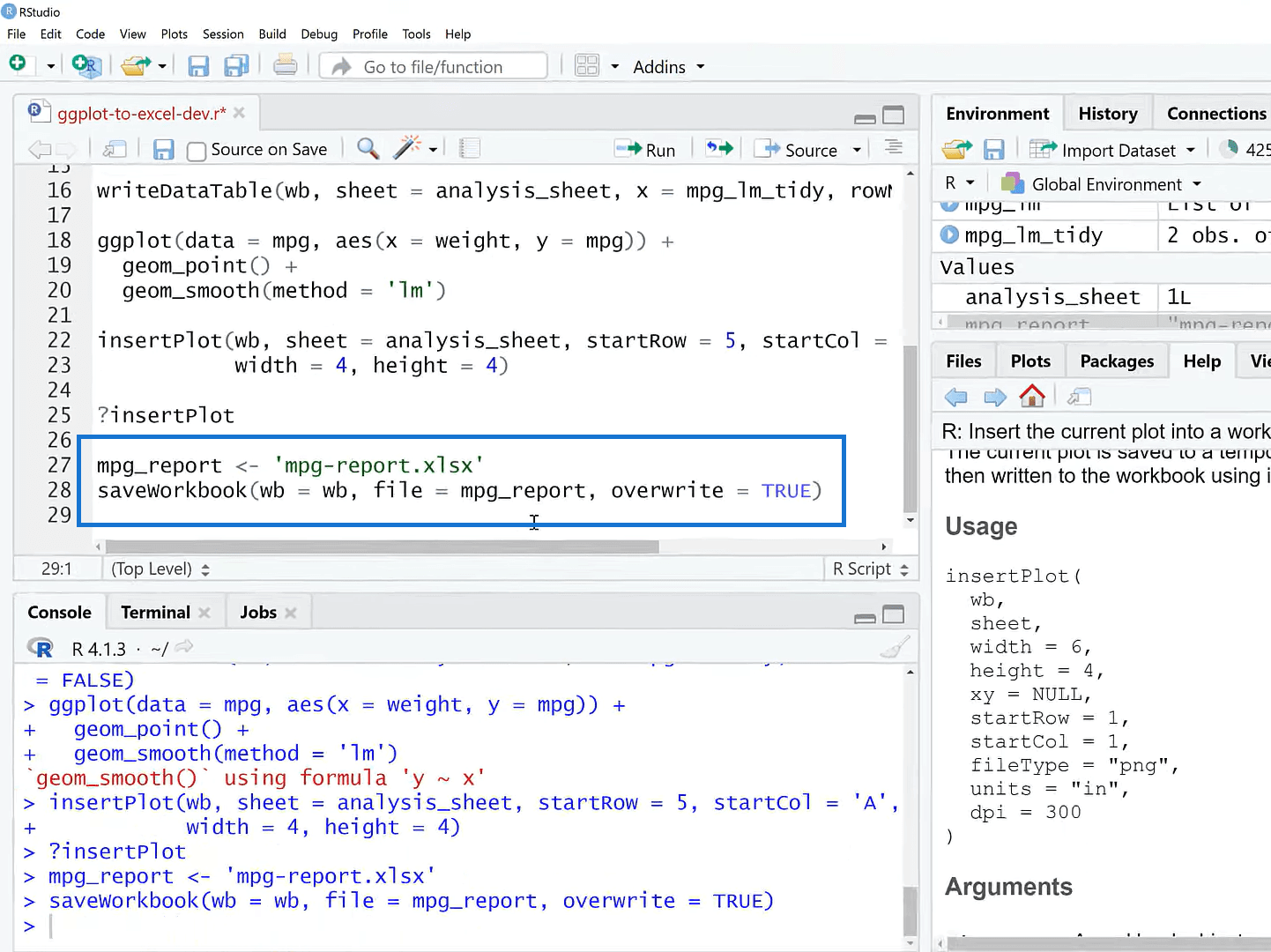
Task: Click the New File icon in the main toolbar
Action: [x=19, y=65]
